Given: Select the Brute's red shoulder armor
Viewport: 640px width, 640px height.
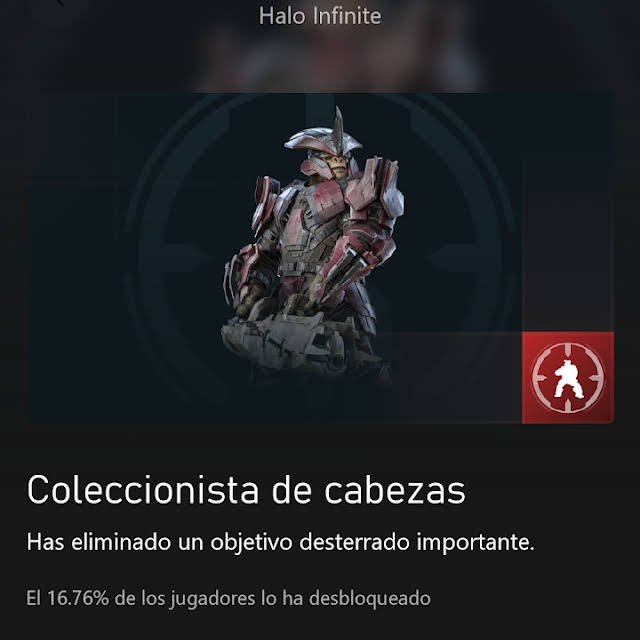Looking at the screenshot, I should pos(372,186).
